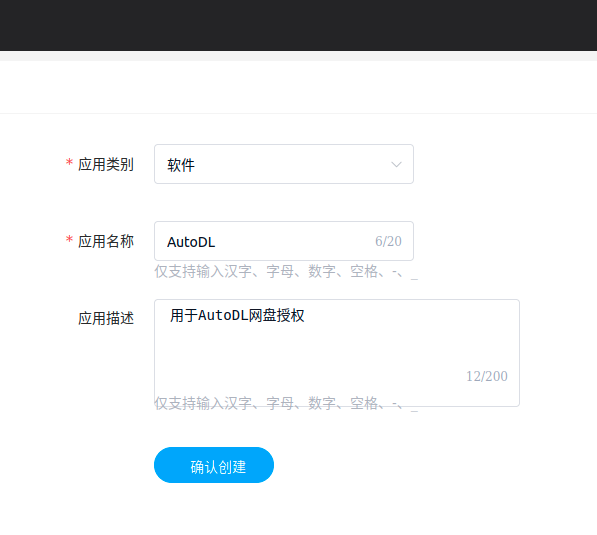Click the 12/200 character counter
This screenshot has height=535, width=597.
(x=487, y=376)
